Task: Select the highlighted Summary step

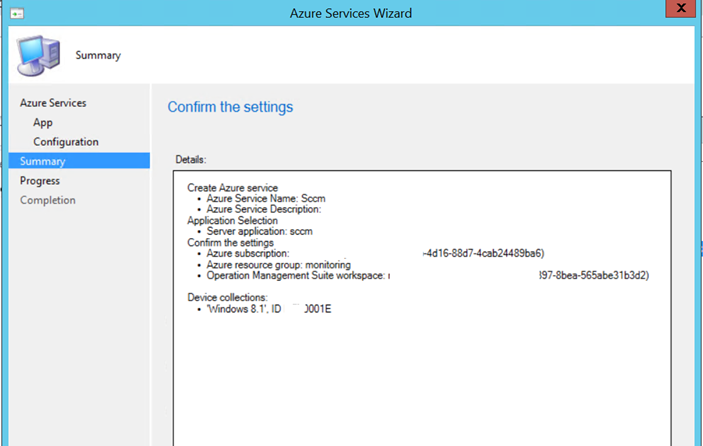Action: [79, 161]
